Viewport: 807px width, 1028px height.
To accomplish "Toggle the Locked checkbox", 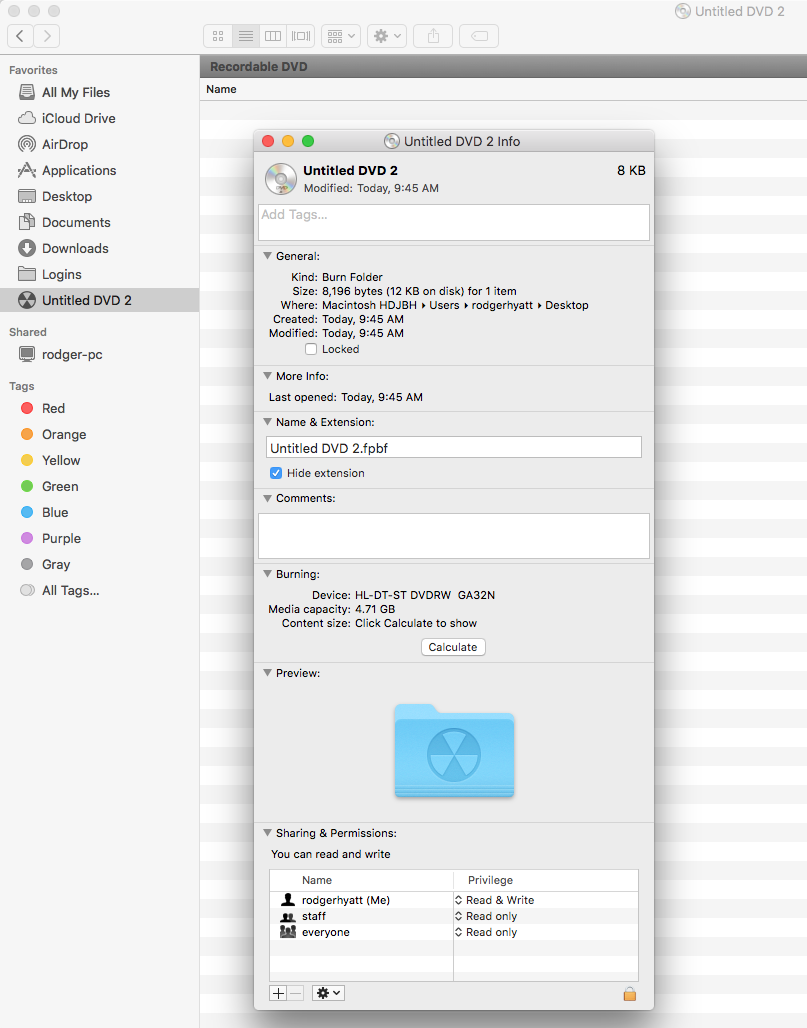I will (x=311, y=349).
